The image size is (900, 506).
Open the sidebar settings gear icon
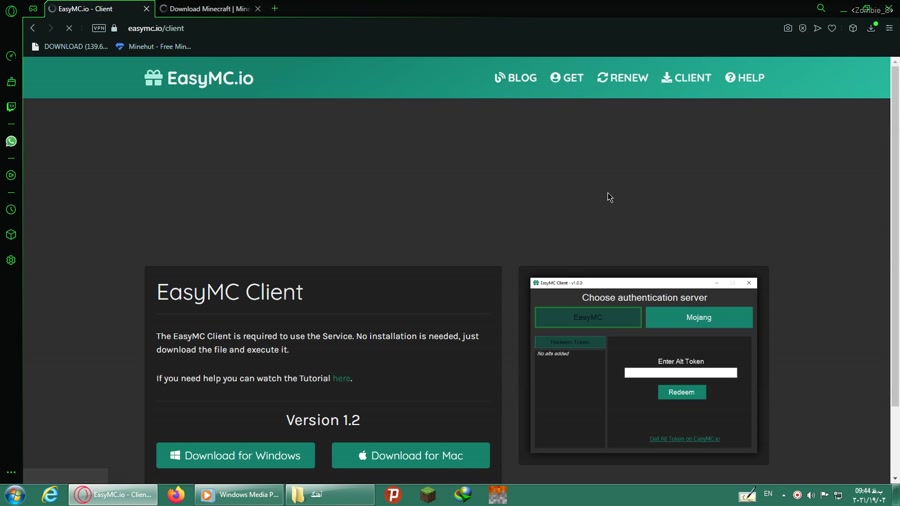pos(11,260)
